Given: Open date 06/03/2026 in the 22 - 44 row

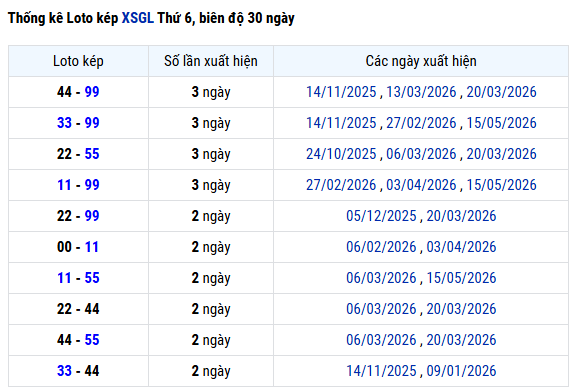Looking at the screenshot, I should (x=381, y=309).
